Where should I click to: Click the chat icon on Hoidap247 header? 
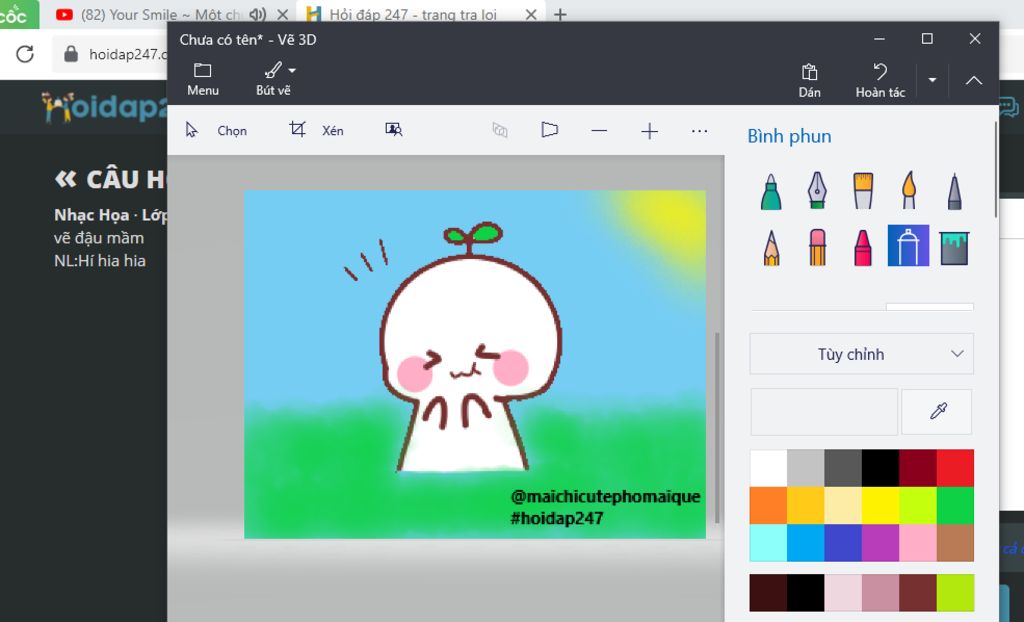click(x=1008, y=106)
